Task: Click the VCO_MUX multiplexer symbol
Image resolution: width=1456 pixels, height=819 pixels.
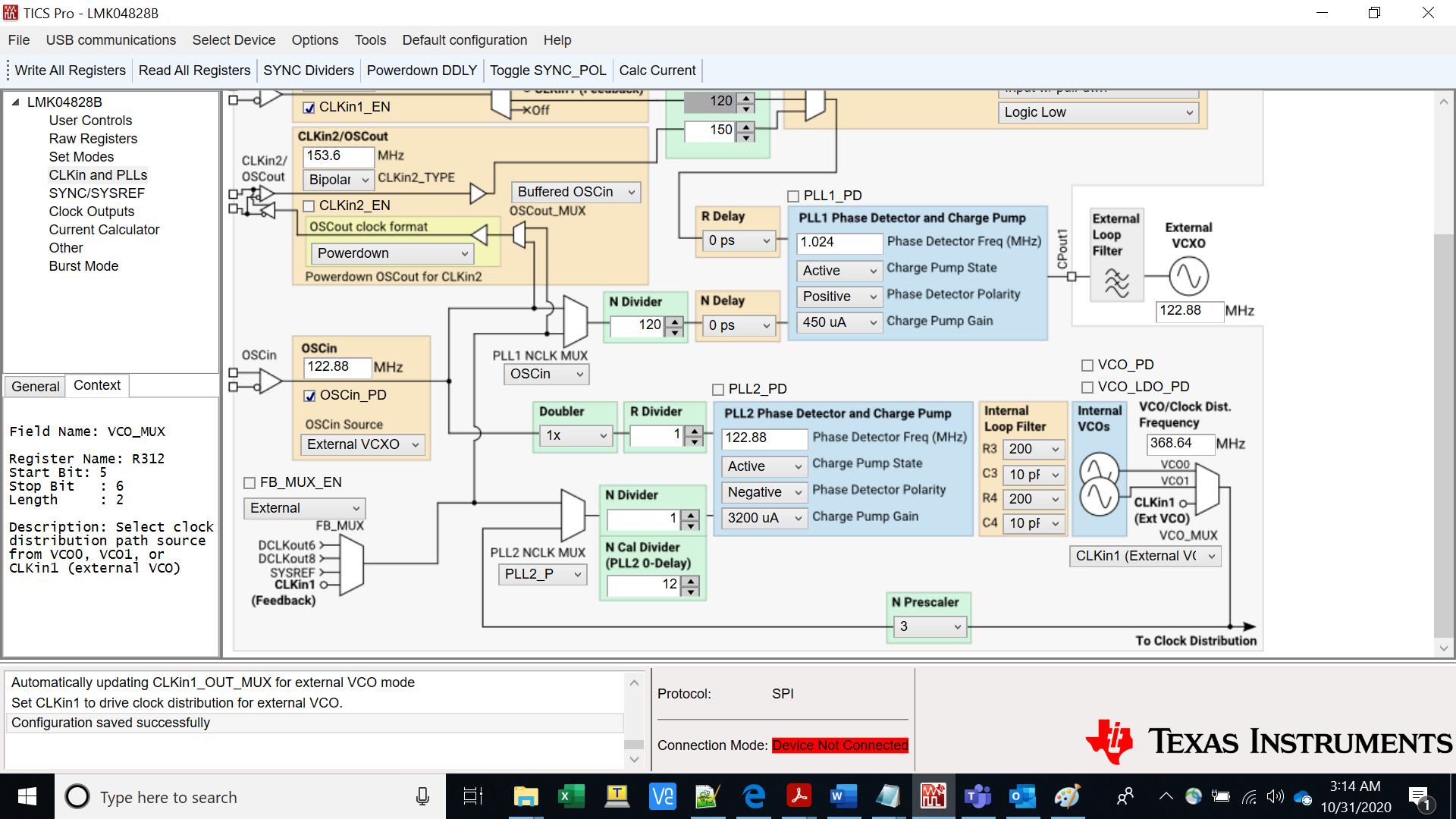Action: tap(1207, 491)
